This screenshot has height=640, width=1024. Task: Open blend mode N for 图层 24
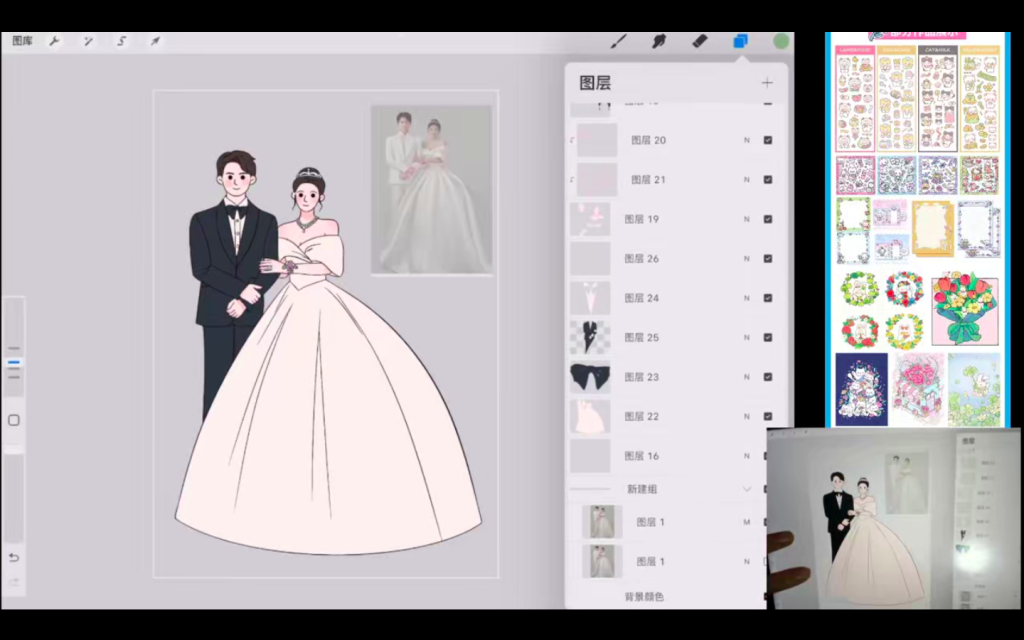(746, 298)
